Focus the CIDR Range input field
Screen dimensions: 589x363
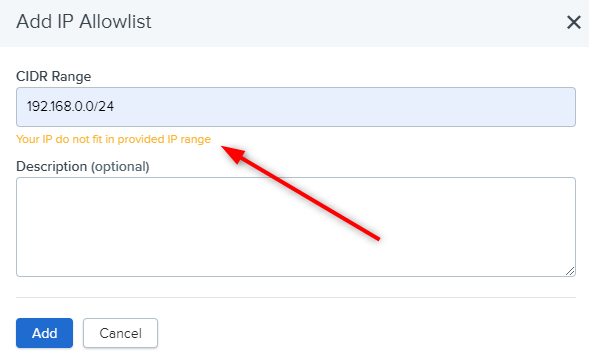(x=296, y=107)
